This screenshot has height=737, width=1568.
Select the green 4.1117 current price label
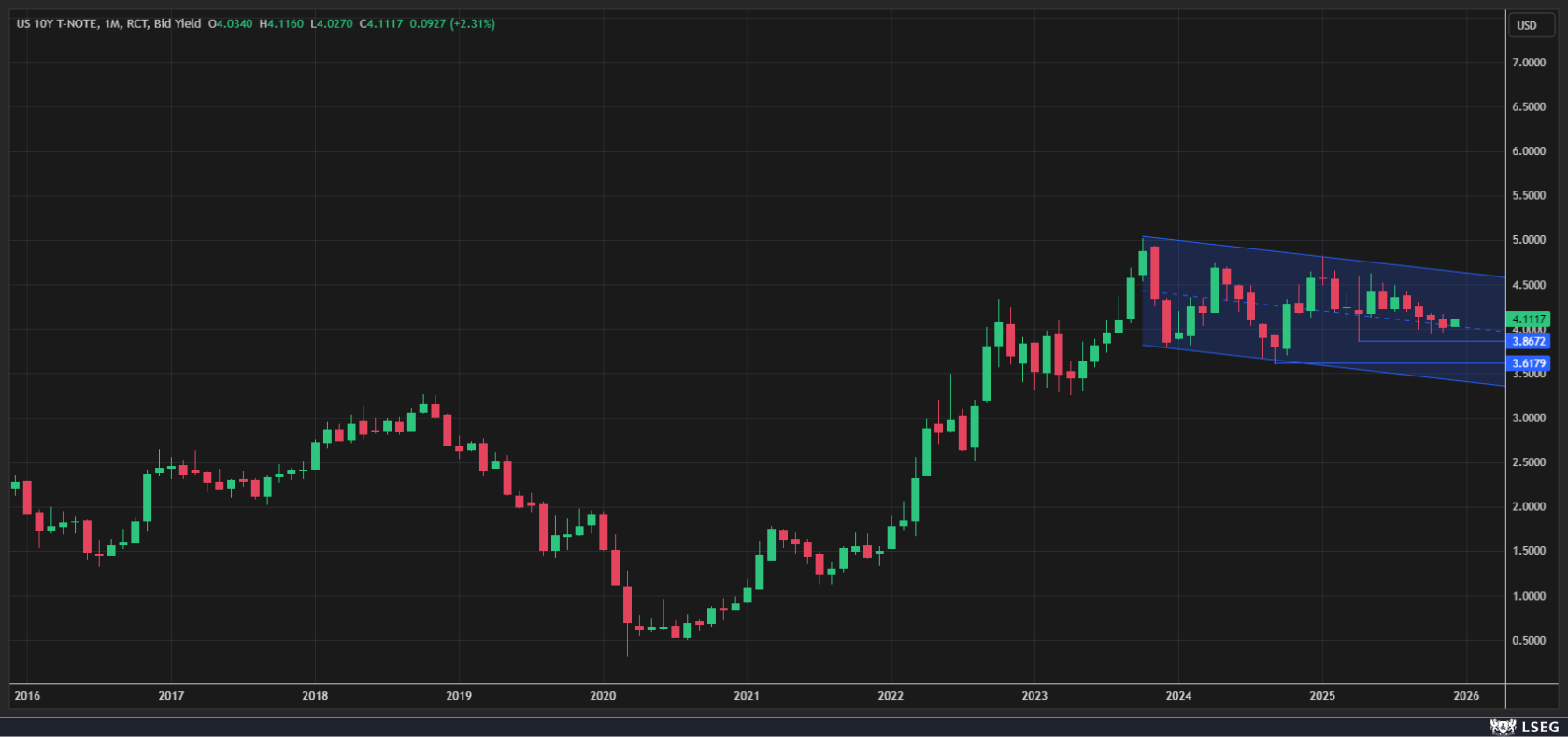pos(1529,319)
